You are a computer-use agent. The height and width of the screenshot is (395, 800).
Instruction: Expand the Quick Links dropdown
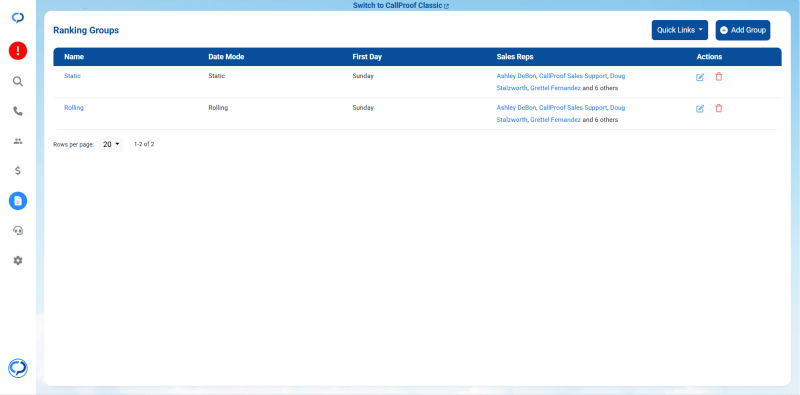click(680, 30)
